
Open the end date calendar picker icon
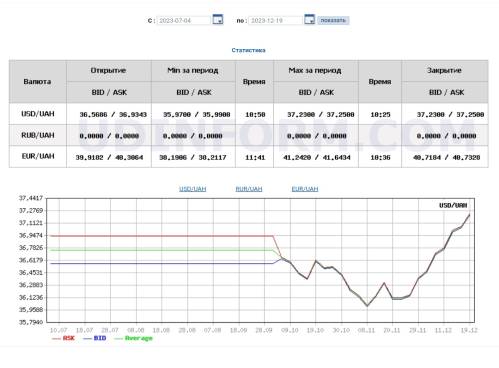point(310,20)
